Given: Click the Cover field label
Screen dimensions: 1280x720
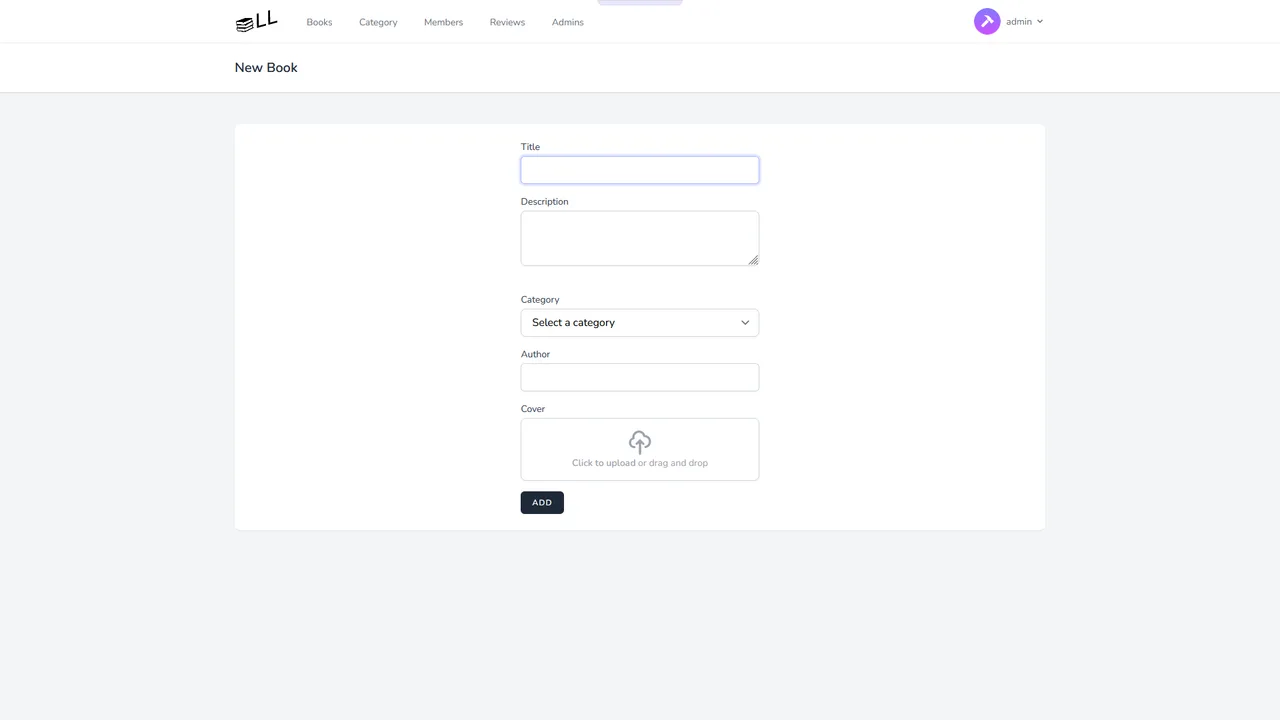Looking at the screenshot, I should click(x=533, y=409).
